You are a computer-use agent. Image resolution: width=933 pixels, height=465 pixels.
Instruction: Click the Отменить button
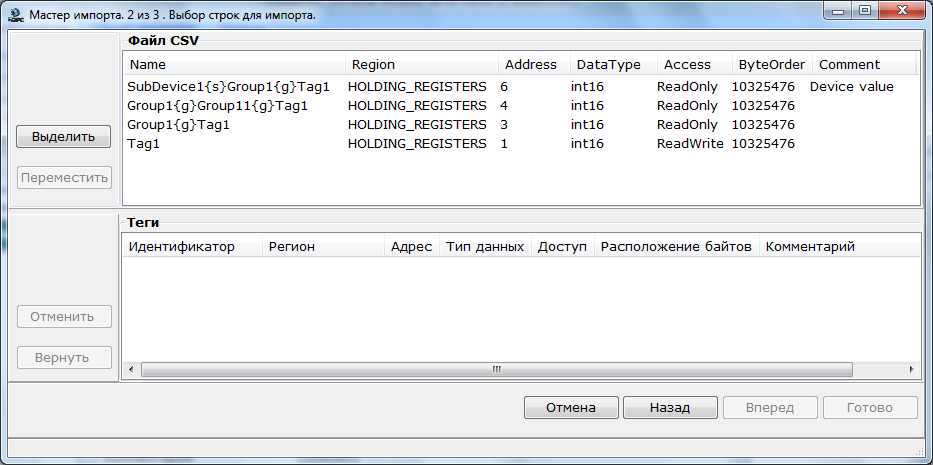[64, 316]
